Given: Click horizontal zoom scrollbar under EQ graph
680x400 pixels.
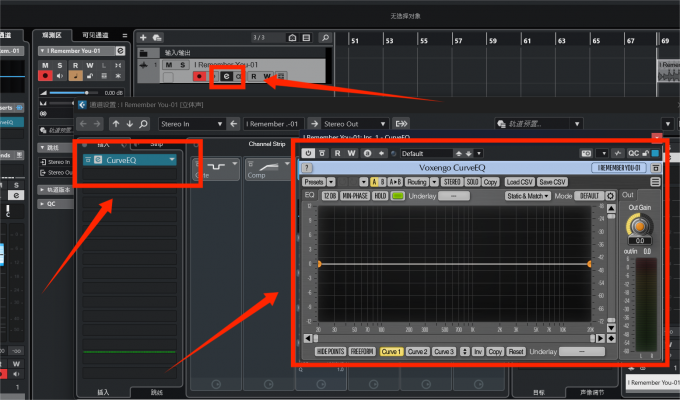Looking at the screenshot, I should (x=454, y=338).
